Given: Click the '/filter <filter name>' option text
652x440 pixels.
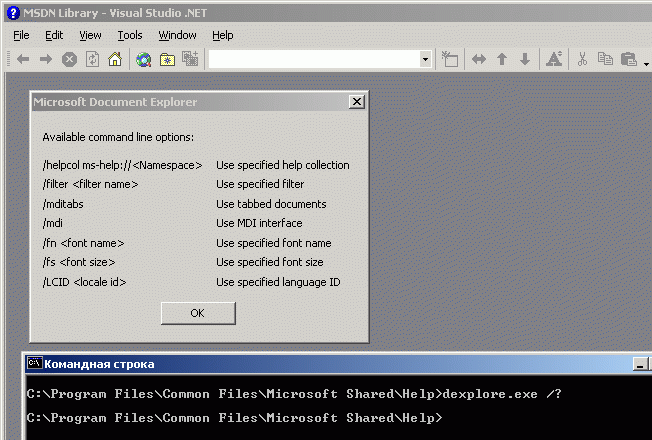Looking at the screenshot, I should coord(90,184).
